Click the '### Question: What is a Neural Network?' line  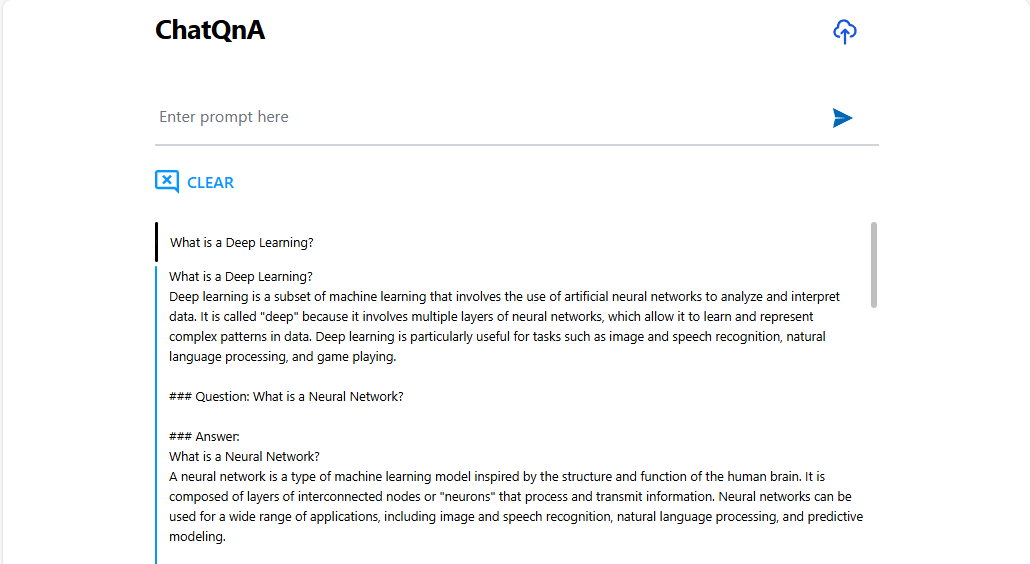[286, 397]
